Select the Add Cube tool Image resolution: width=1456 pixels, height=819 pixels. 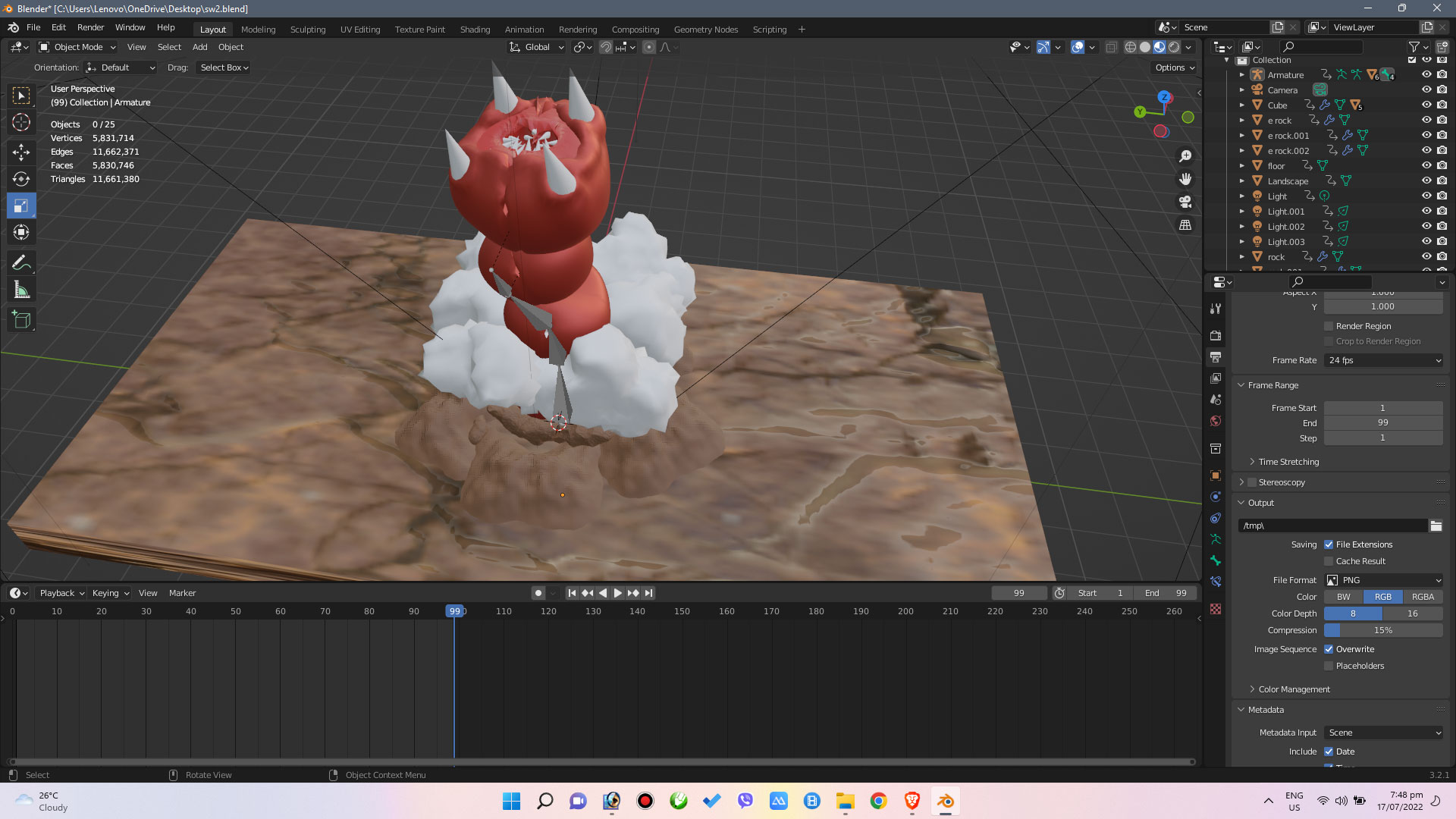click(x=21, y=320)
